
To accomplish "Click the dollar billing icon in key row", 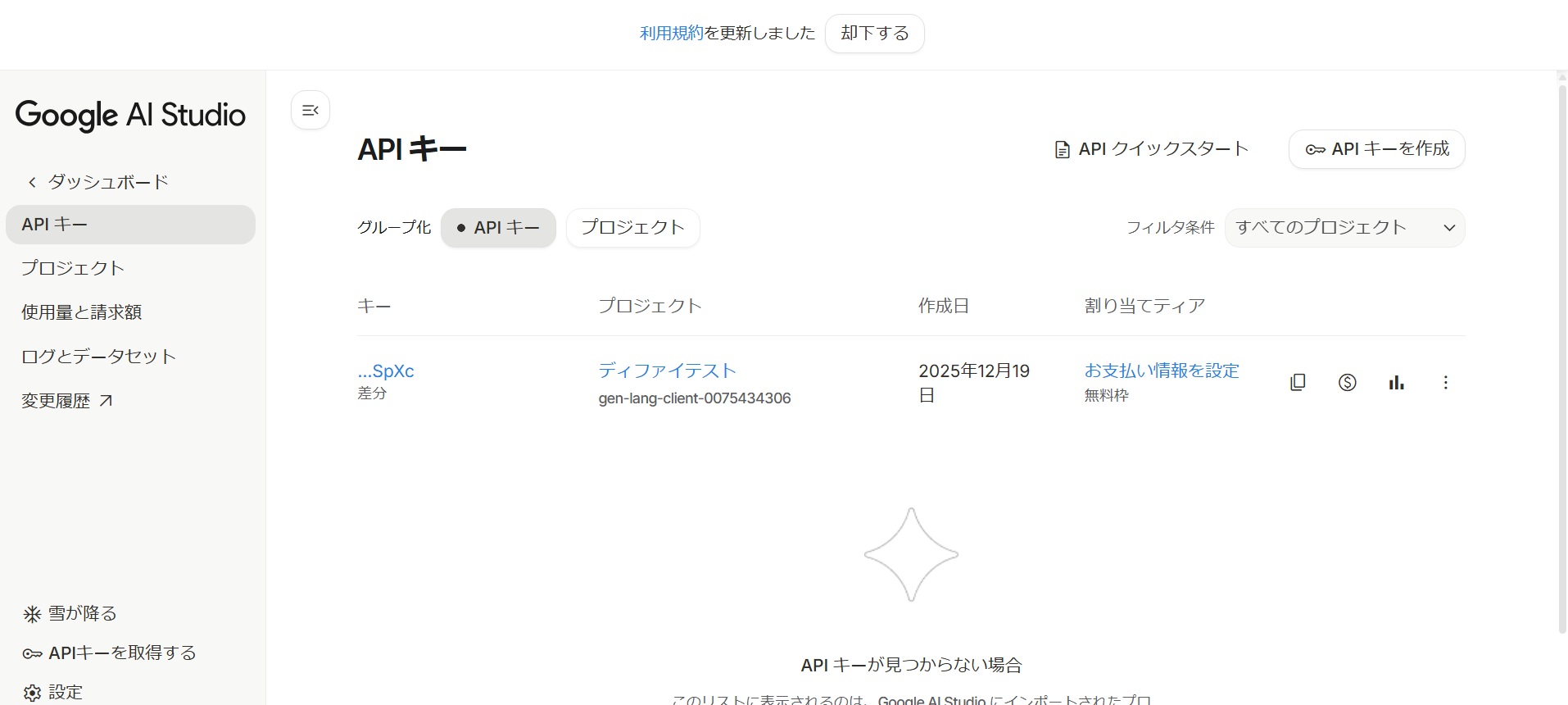I will point(1347,383).
